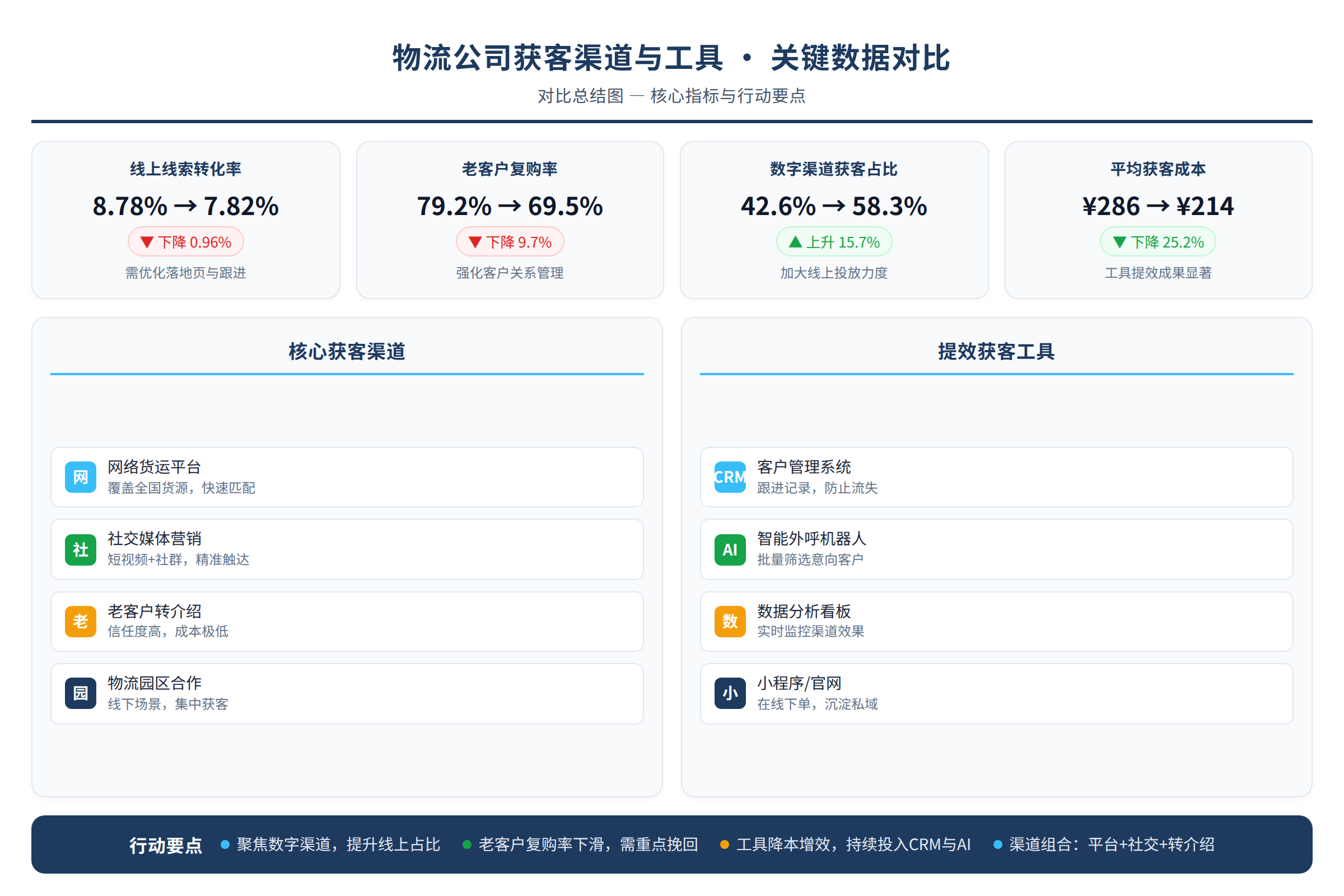1344x896 pixels.
Task: Click the note 工具提效成果显著
Action: coord(1158,273)
